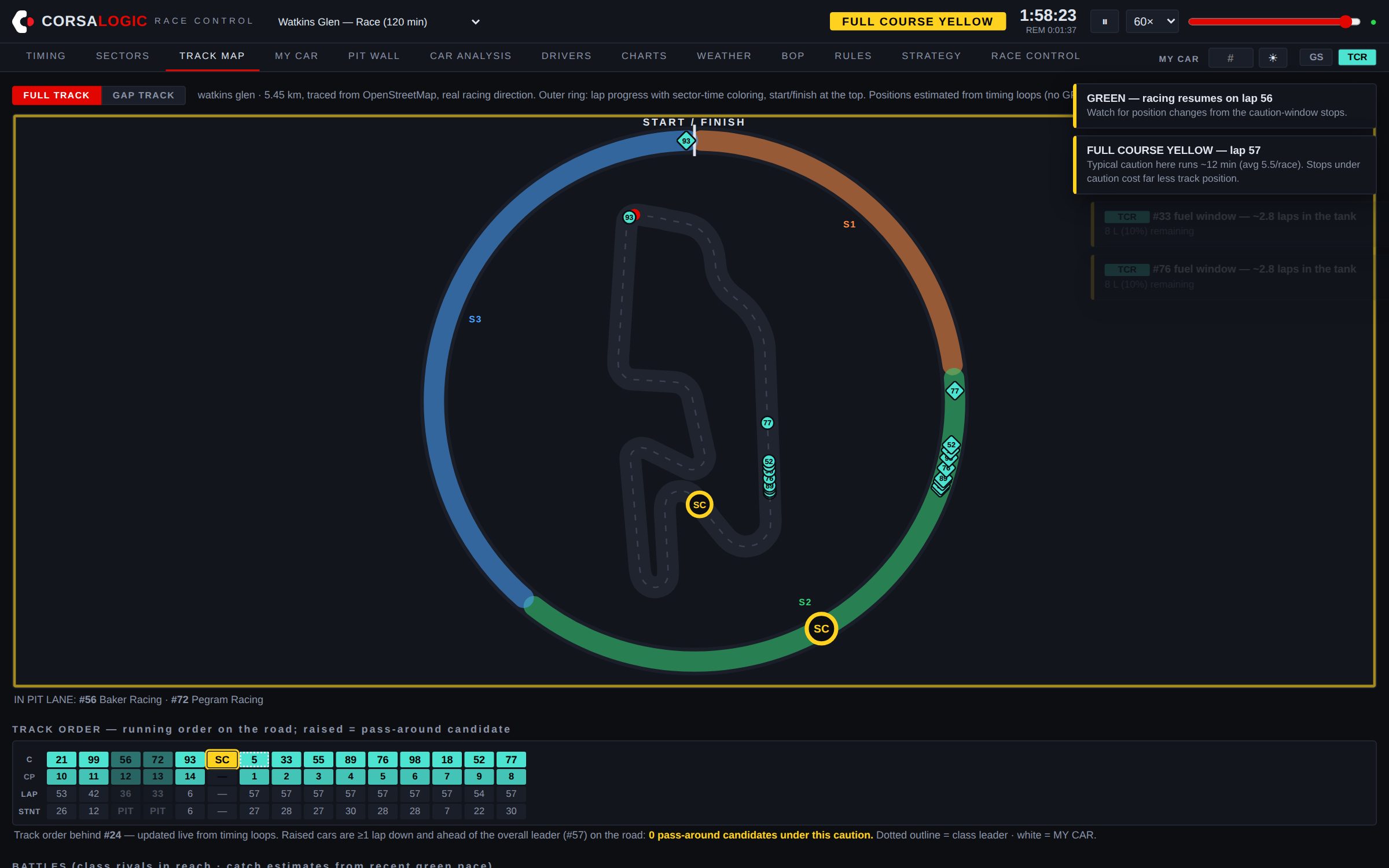Select car 55 in track order

tap(318, 759)
